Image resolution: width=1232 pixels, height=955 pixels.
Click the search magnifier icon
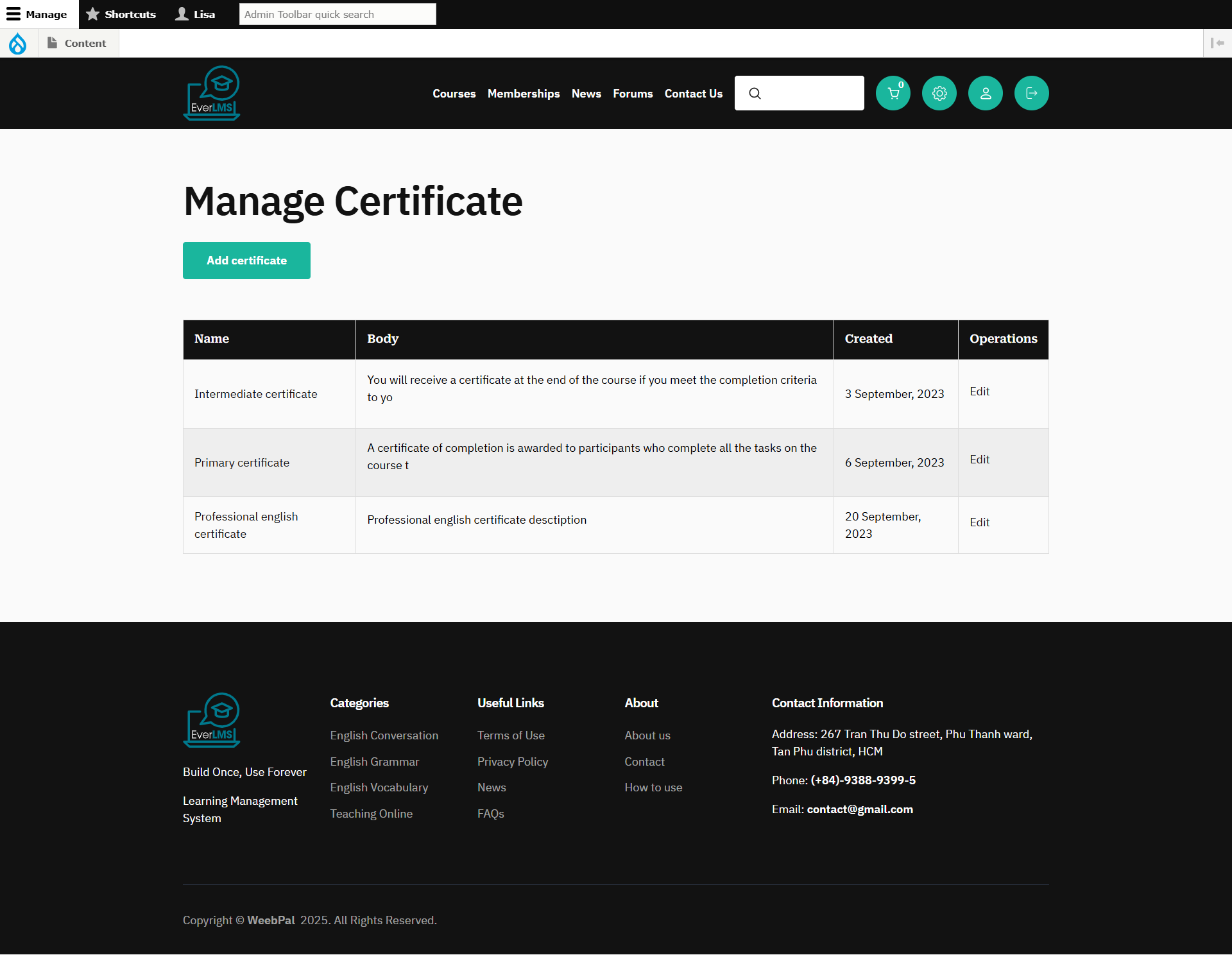point(755,94)
